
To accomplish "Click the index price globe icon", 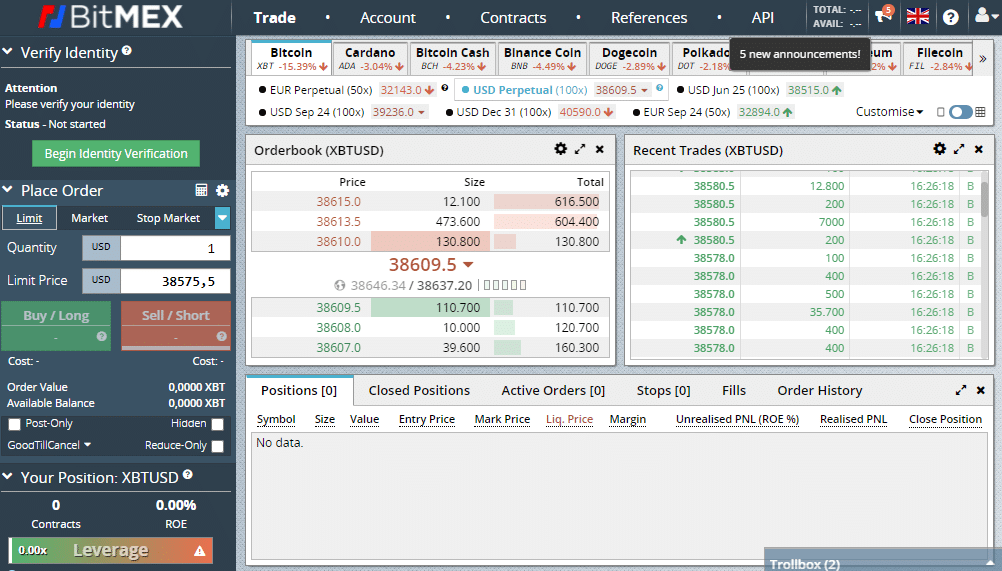I will [340, 286].
